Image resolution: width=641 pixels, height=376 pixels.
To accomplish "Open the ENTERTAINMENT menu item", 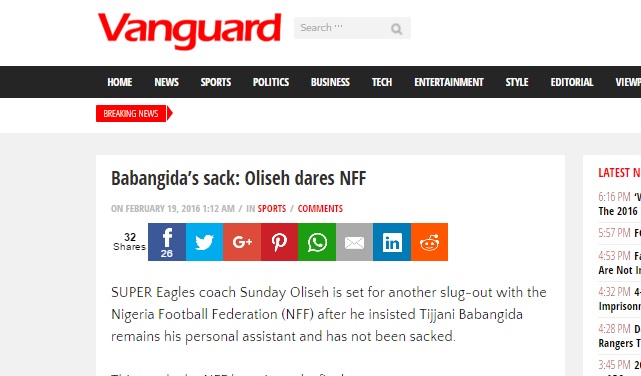I will pyautogui.click(x=449, y=82).
